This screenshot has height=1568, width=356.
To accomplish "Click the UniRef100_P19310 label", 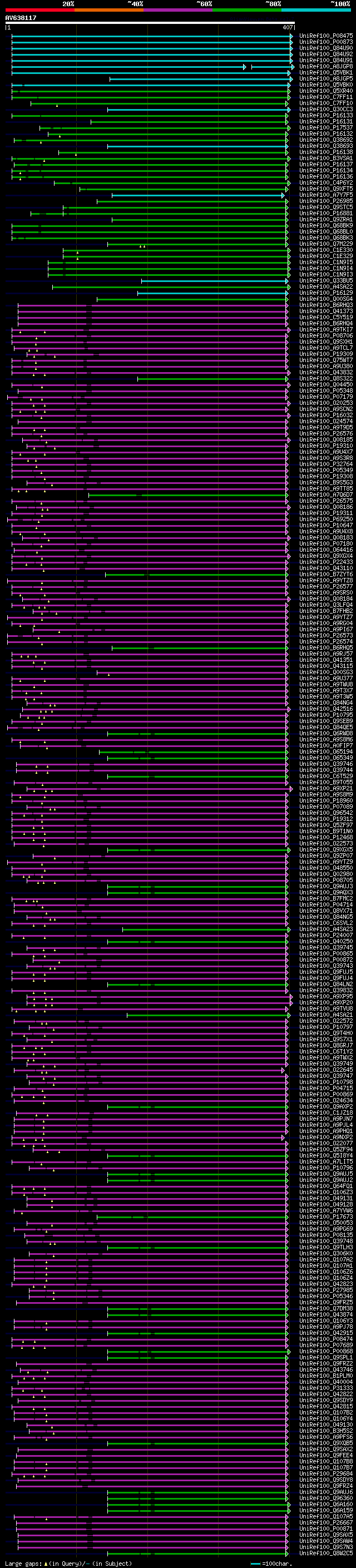I will [326, 446].
